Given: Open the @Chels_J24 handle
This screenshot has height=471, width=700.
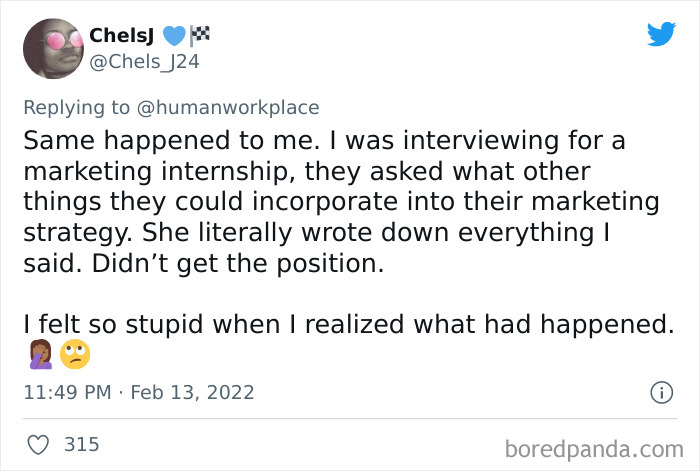Looking at the screenshot, I should (144, 60).
